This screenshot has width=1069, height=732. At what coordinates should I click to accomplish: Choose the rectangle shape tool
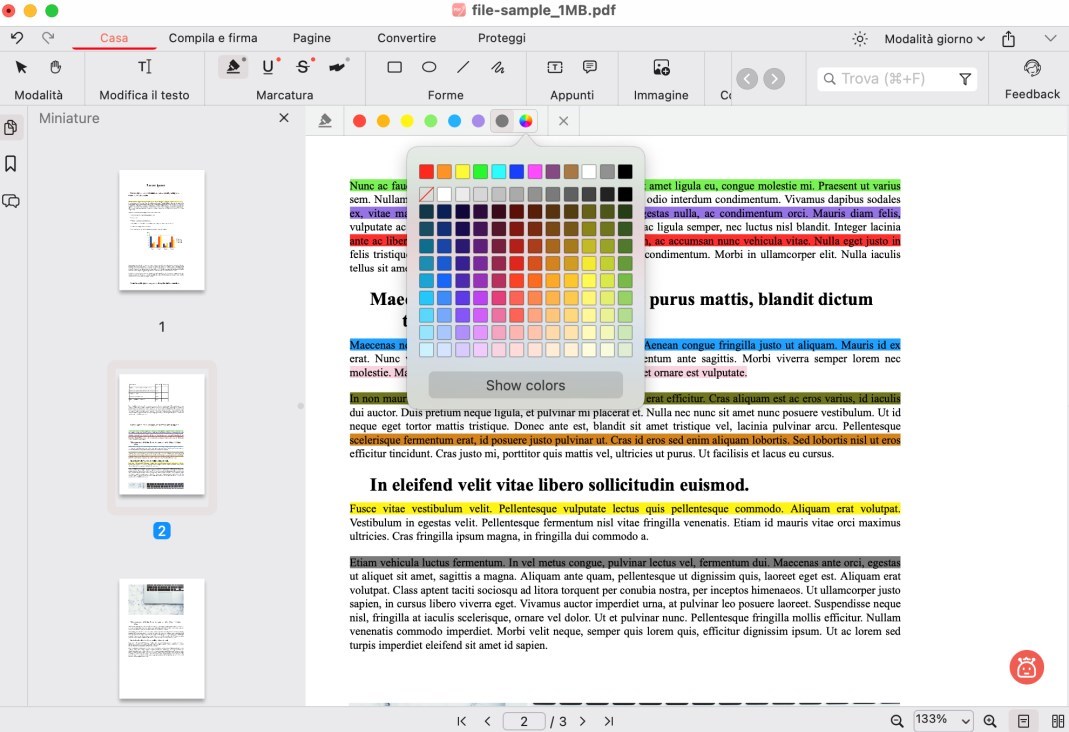(395, 67)
